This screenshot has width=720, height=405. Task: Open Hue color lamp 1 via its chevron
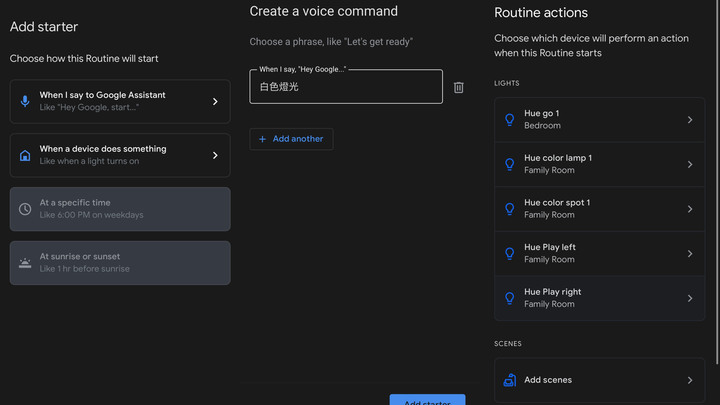(x=690, y=164)
